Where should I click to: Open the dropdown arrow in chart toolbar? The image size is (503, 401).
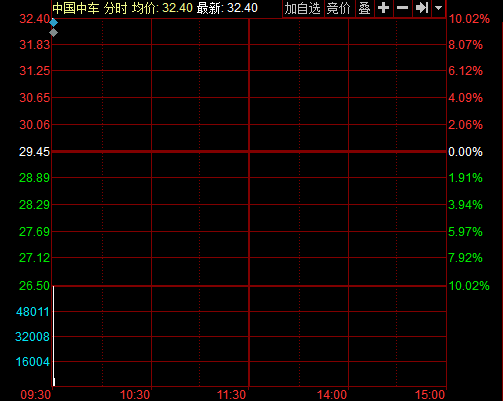[439, 8]
